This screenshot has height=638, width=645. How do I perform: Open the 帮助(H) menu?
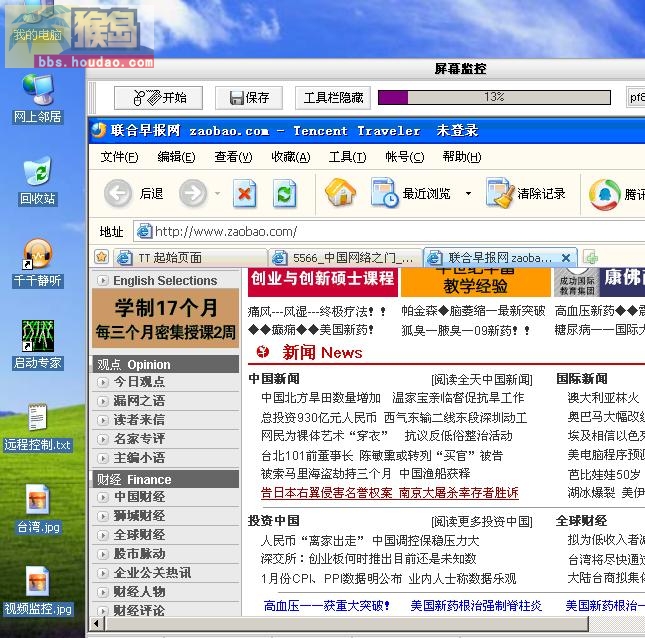462,157
